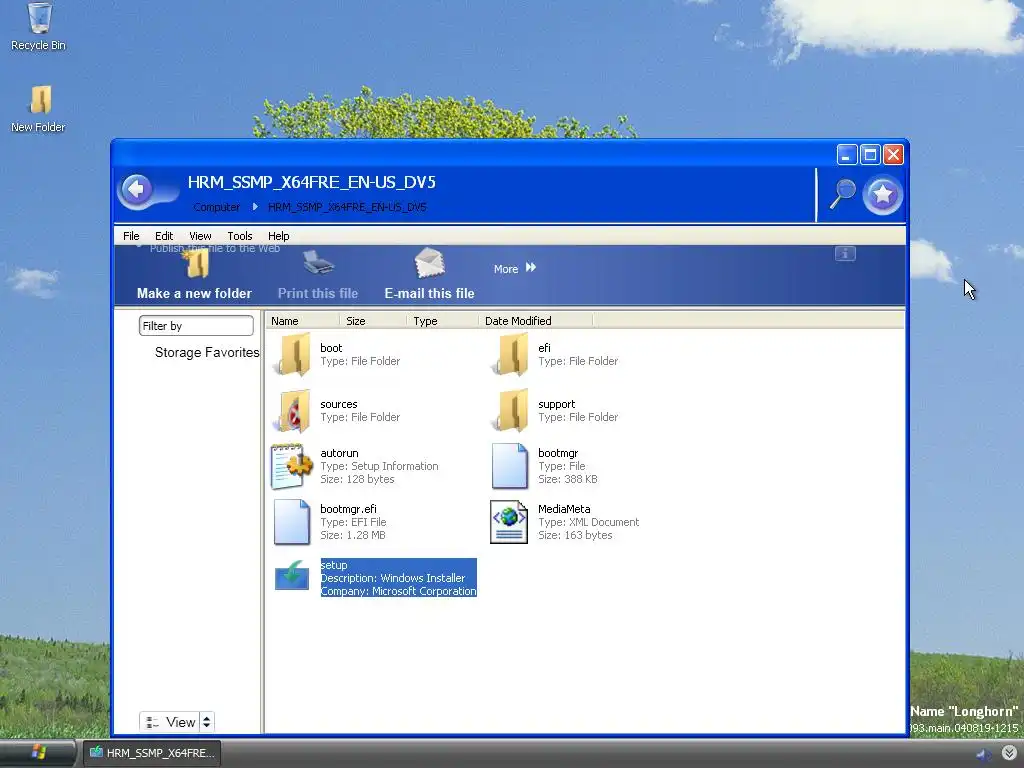Sort by the Size column header
Viewport: 1024px width, 768px height.
pyautogui.click(x=373, y=321)
